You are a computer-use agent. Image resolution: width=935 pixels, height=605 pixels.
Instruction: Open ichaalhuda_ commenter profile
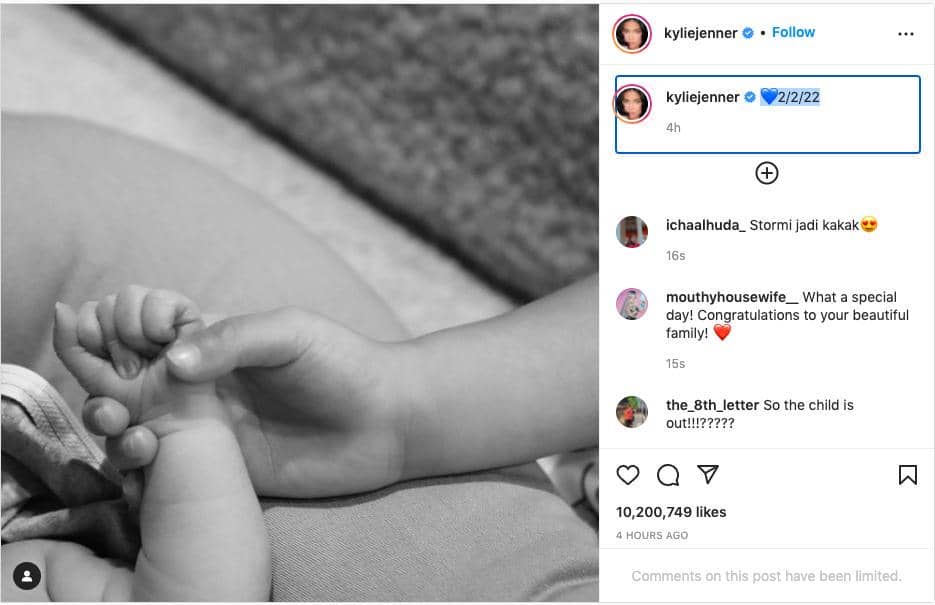705,225
